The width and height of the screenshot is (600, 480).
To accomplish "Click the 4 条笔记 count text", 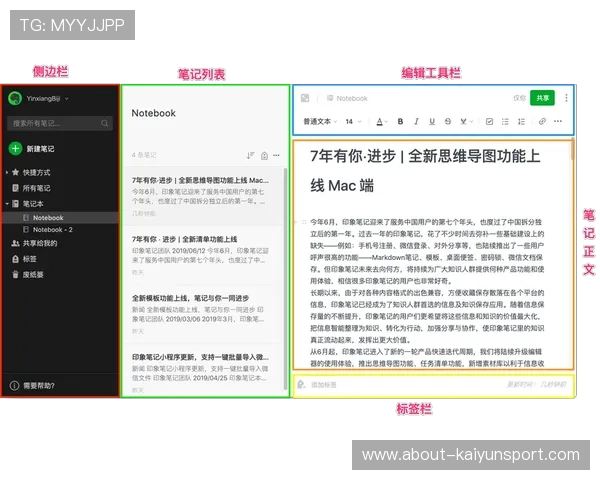I will 144,155.
